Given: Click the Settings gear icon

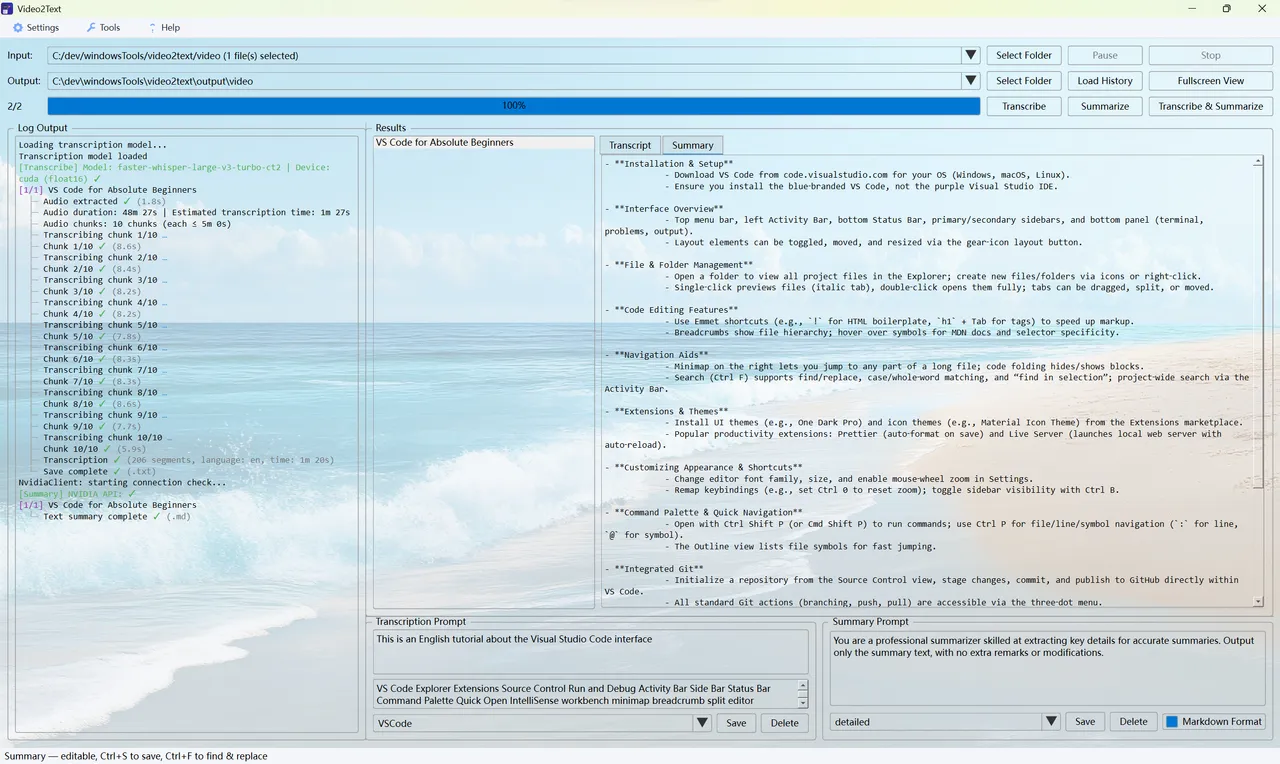Looking at the screenshot, I should click(x=18, y=28).
